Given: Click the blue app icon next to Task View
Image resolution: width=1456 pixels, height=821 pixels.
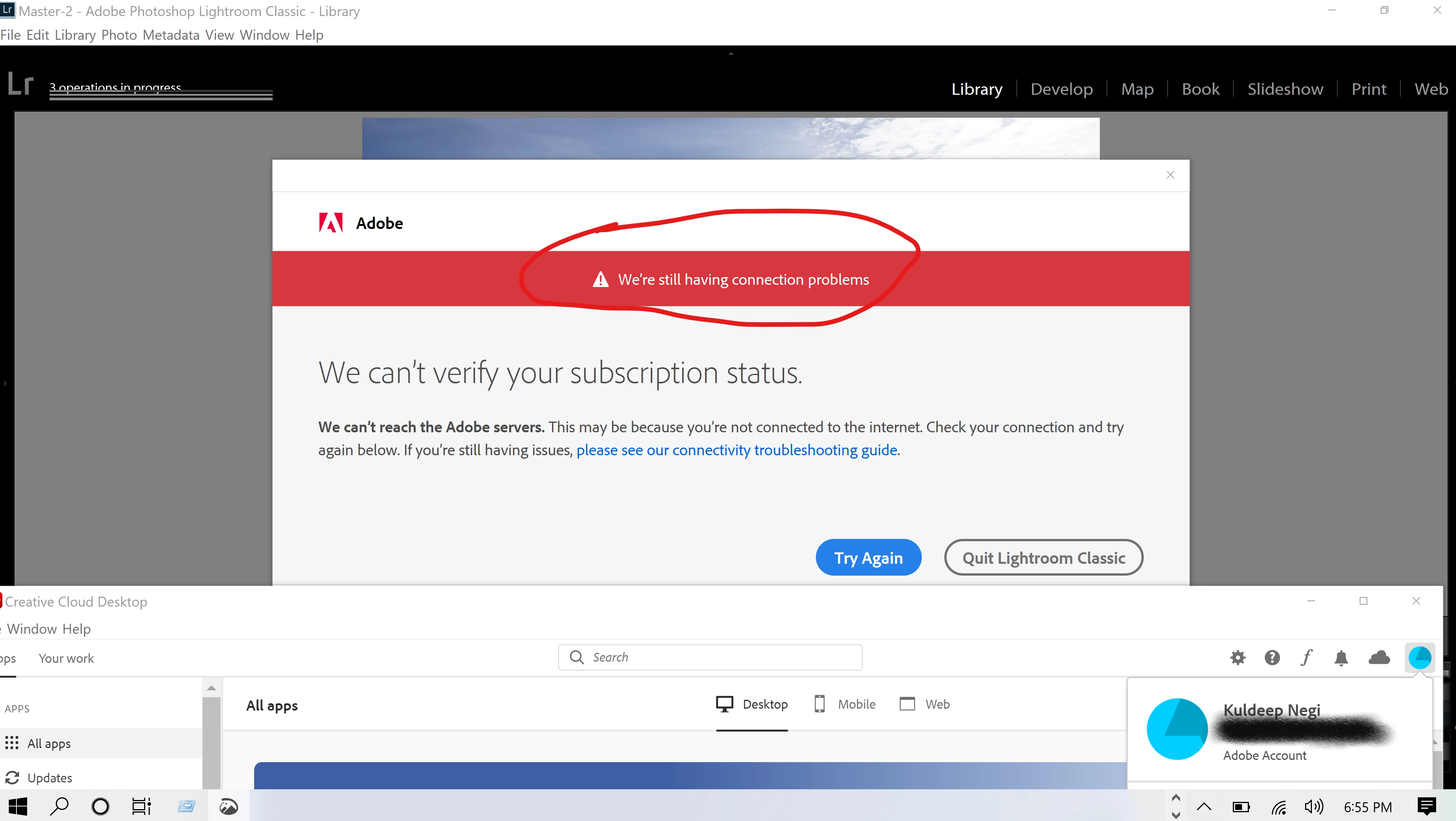Looking at the screenshot, I should point(186,806).
